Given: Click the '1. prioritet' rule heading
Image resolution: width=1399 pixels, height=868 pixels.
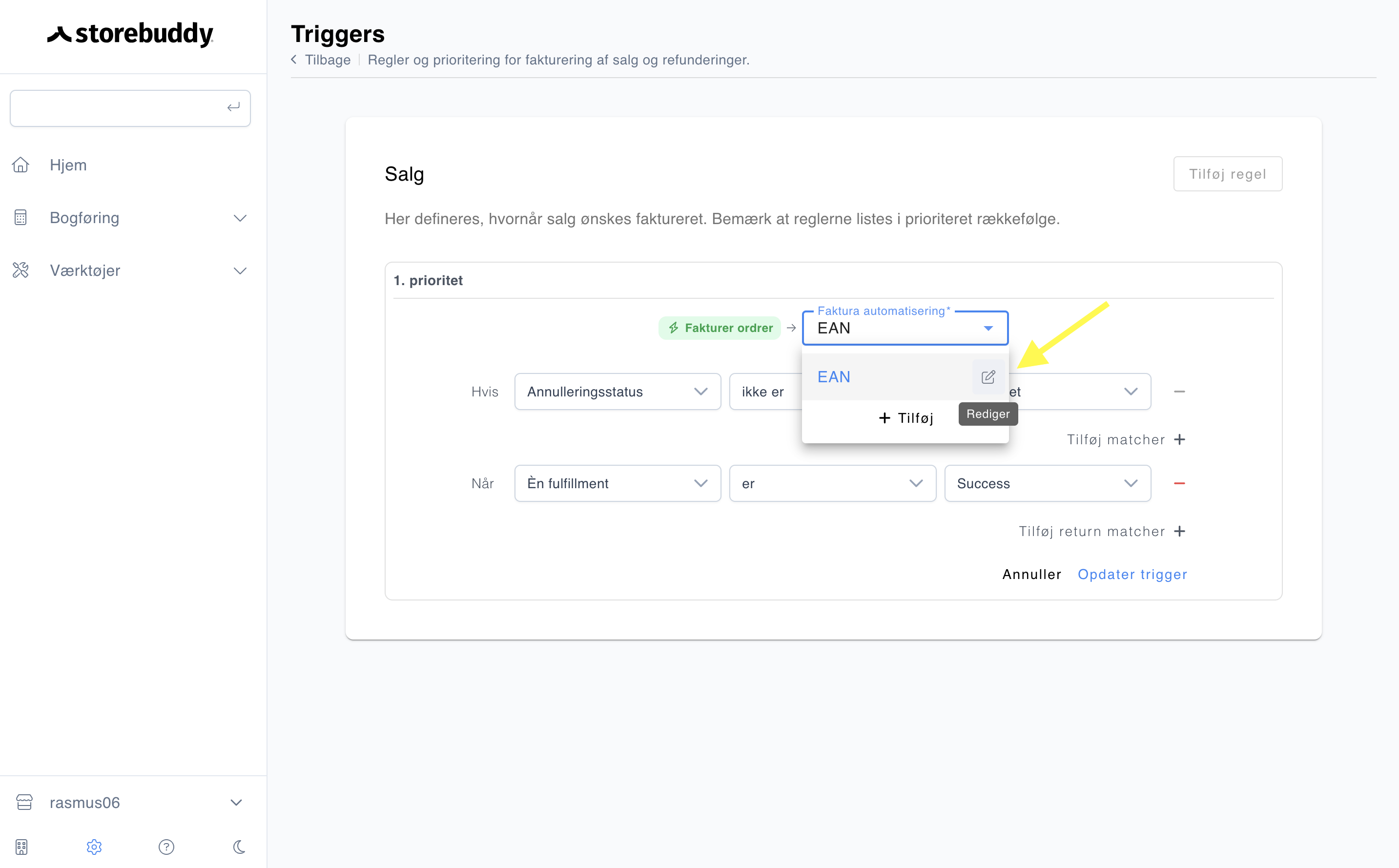Looking at the screenshot, I should [x=428, y=280].
